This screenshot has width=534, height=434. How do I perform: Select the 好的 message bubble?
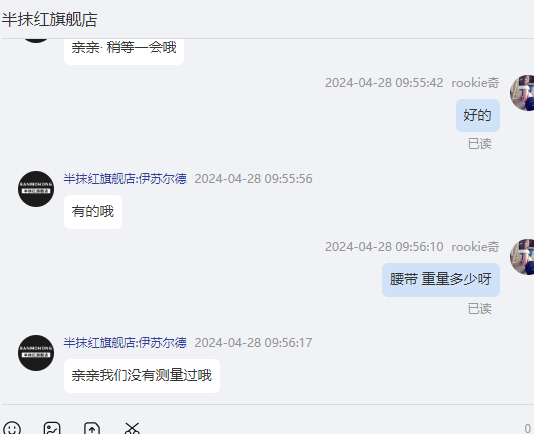(478, 115)
